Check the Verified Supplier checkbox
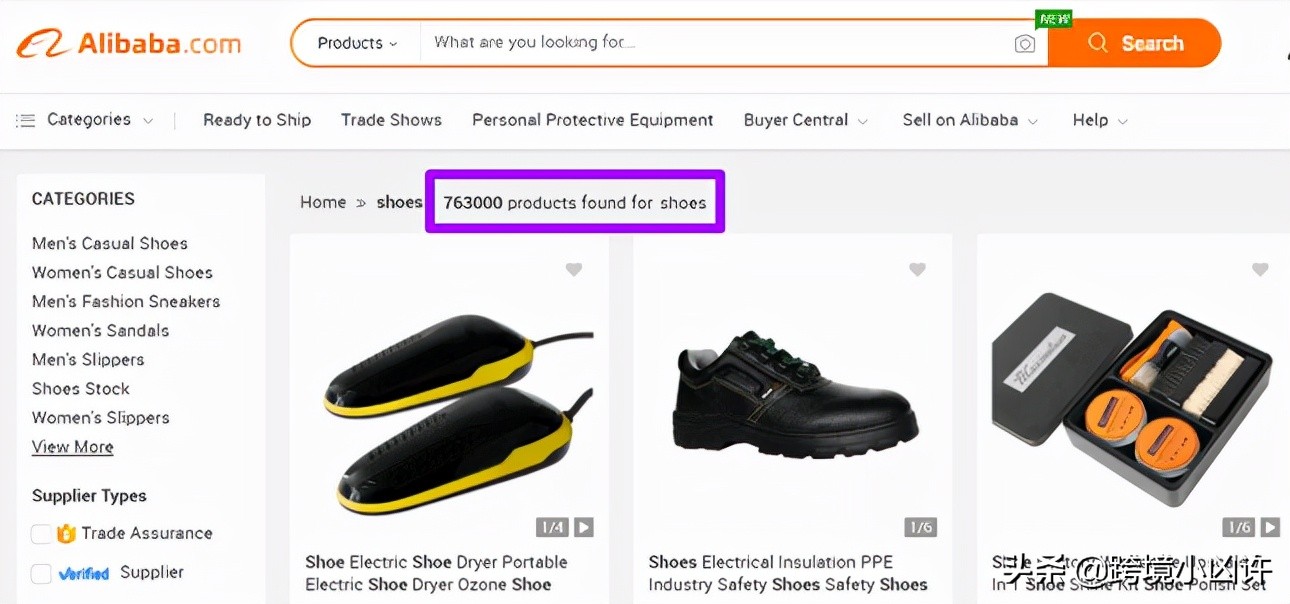 41,574
